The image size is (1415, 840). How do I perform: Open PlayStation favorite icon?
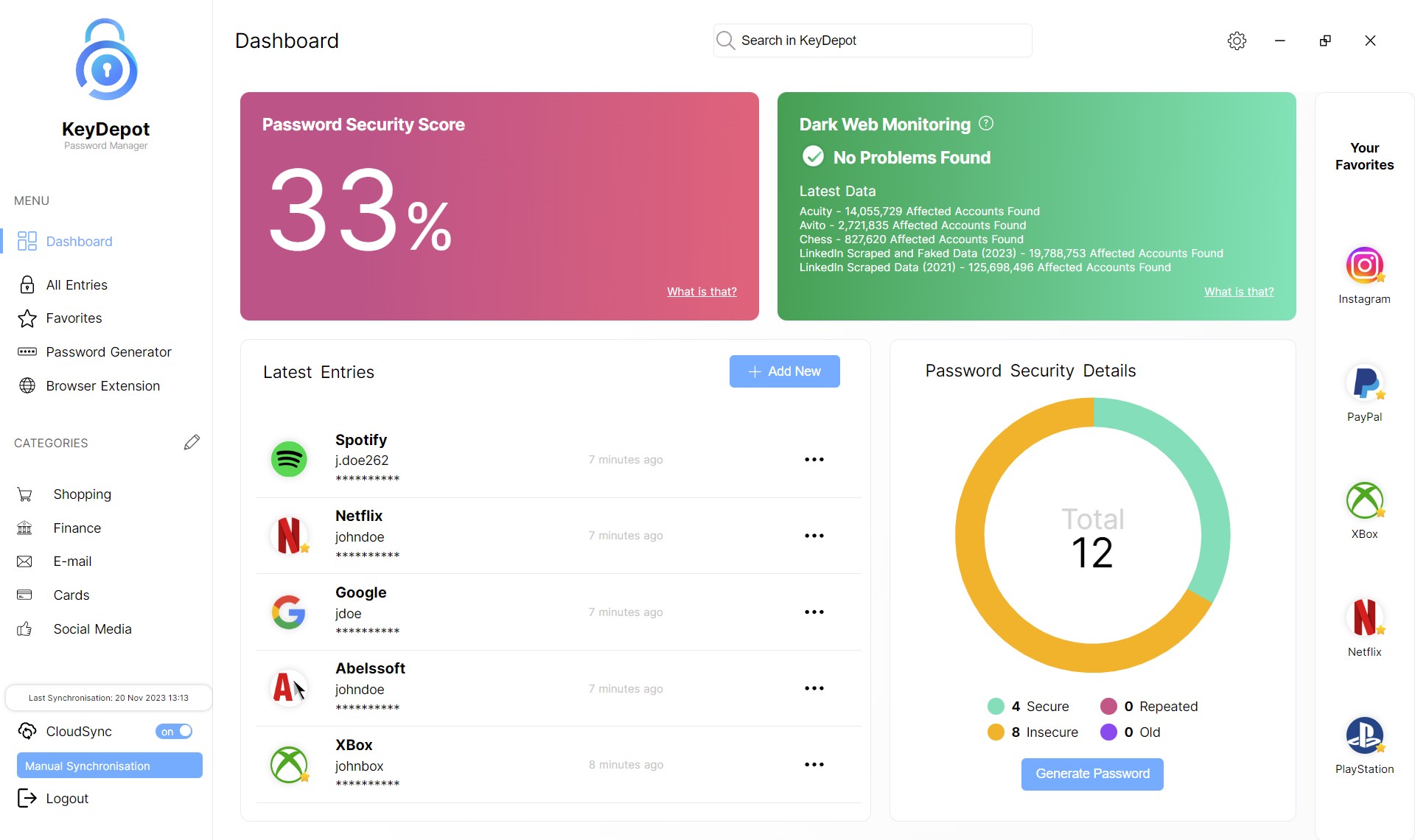click(1364, 735)
